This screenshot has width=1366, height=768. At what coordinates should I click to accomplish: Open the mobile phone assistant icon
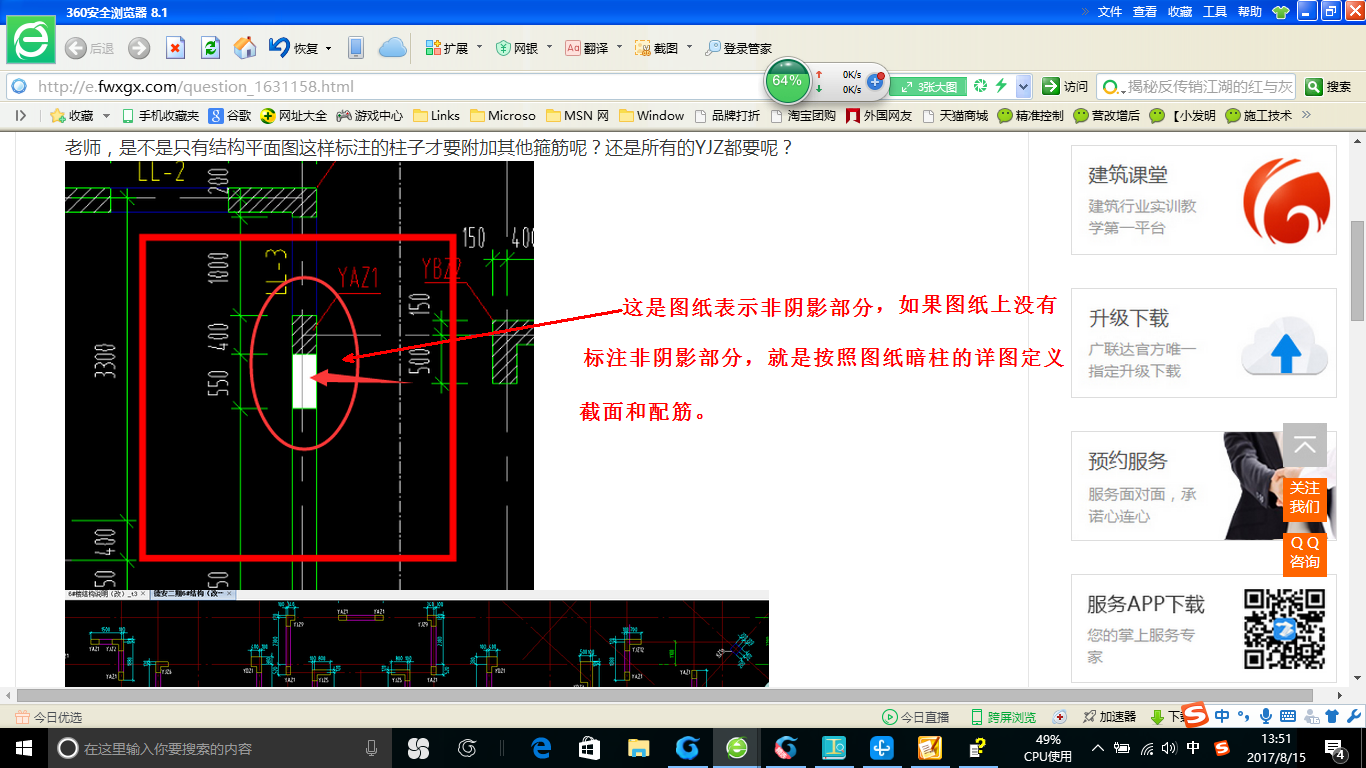(x=355, y=48)
